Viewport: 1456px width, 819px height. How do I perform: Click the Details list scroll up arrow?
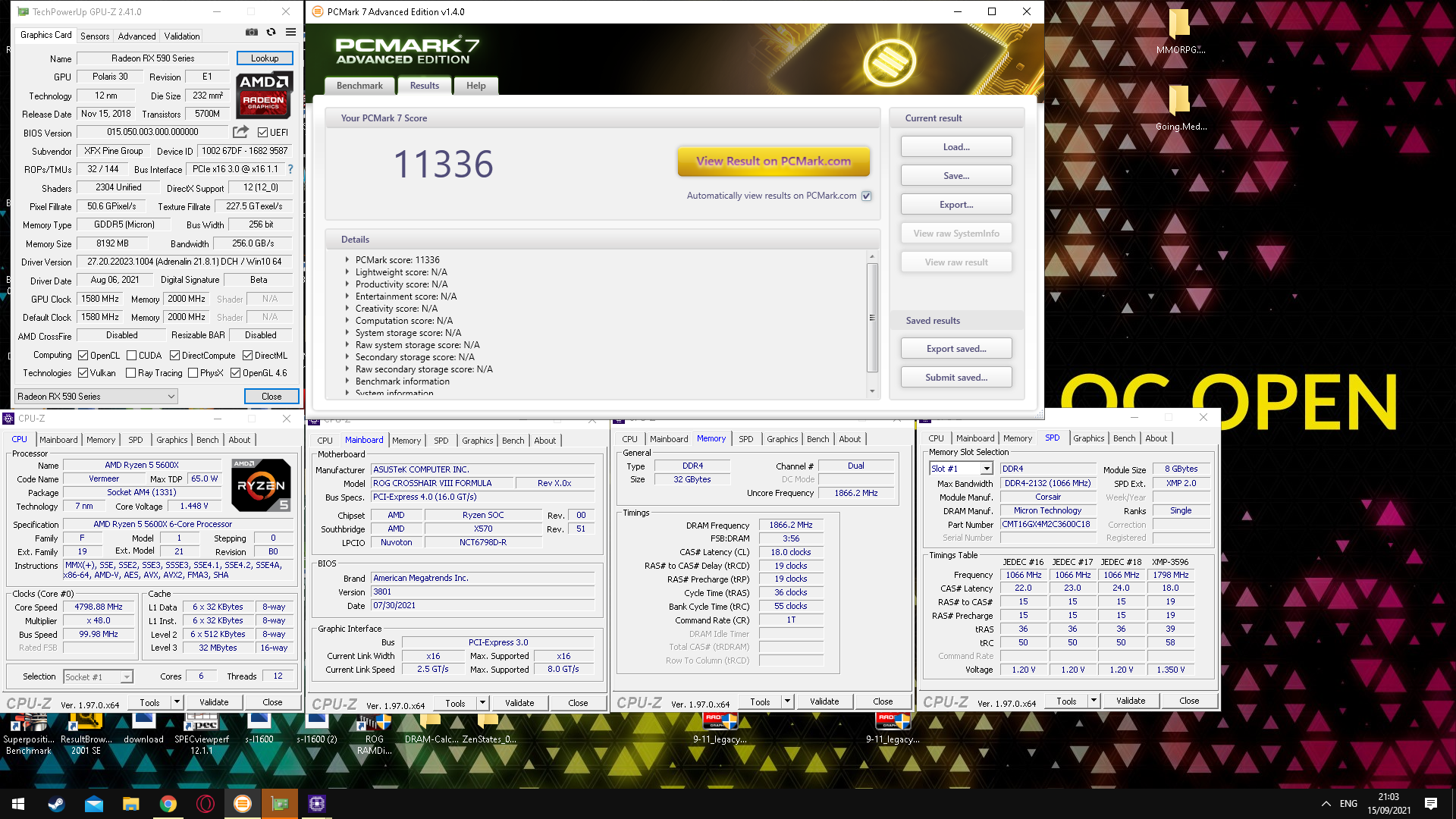click(872, 256)
